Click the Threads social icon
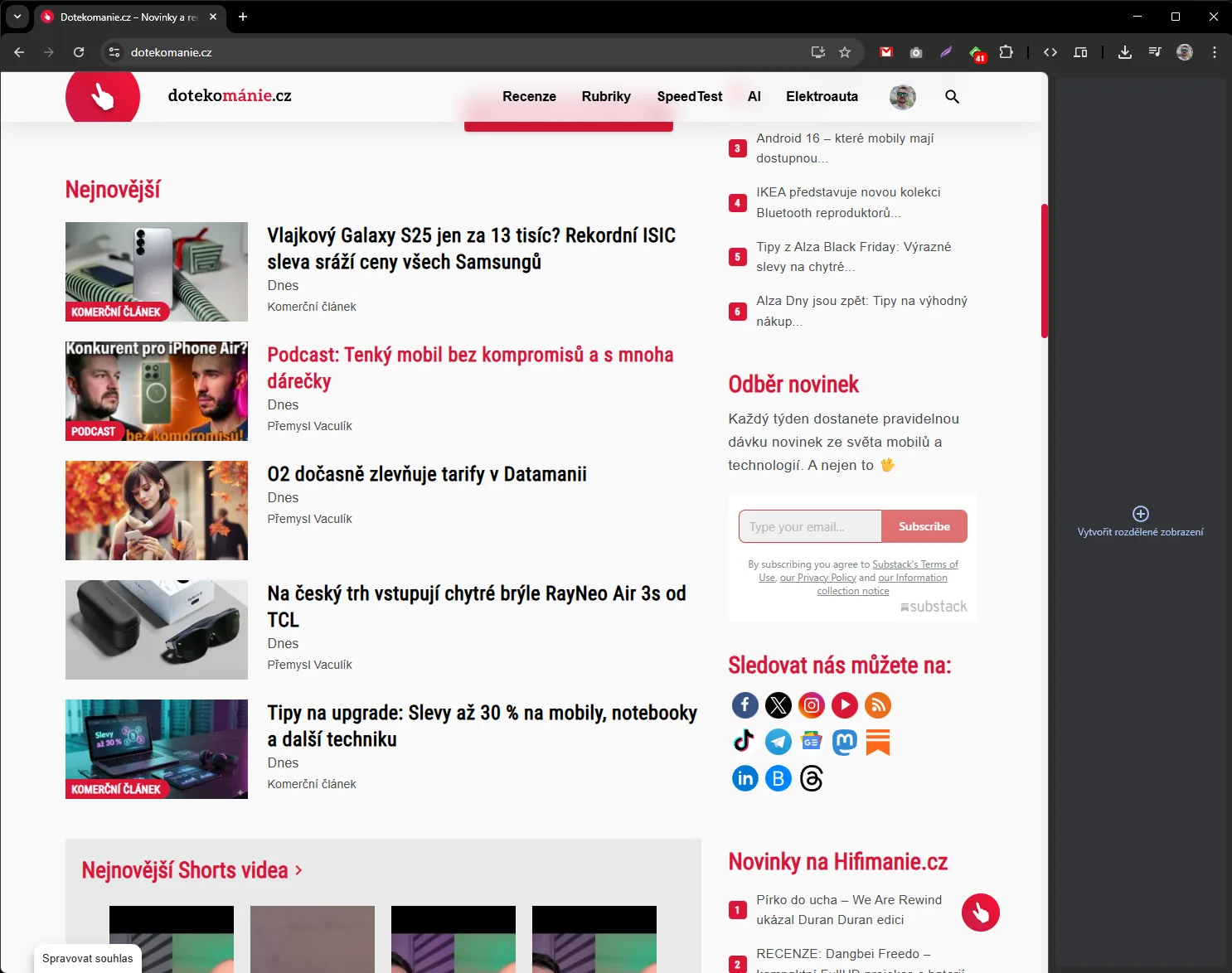This screenshot has width=1232, height=973. (x=811, y=778)
